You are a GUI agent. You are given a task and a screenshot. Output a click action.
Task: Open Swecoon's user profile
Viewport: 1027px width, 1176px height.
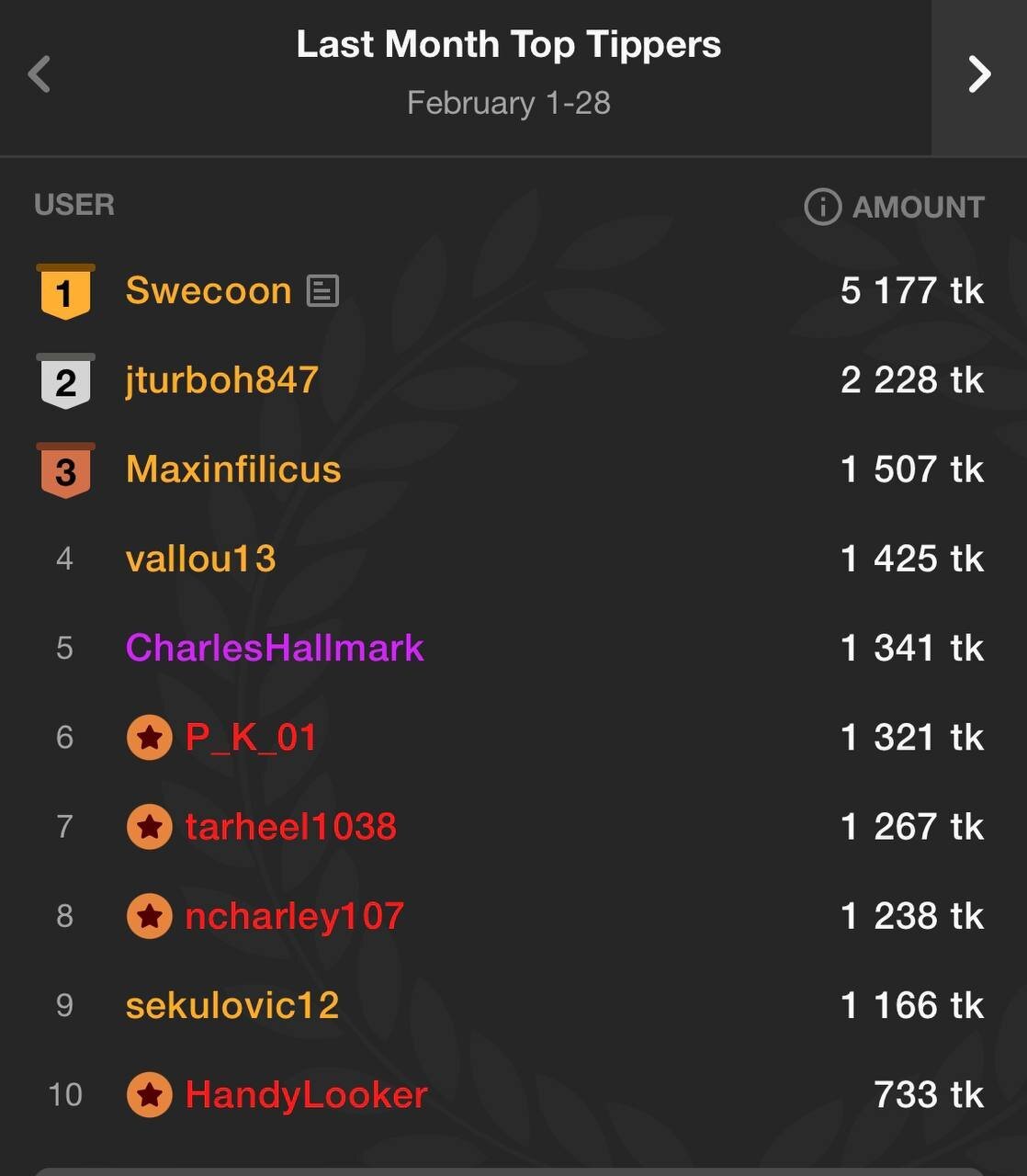click(x=209, y=291)
